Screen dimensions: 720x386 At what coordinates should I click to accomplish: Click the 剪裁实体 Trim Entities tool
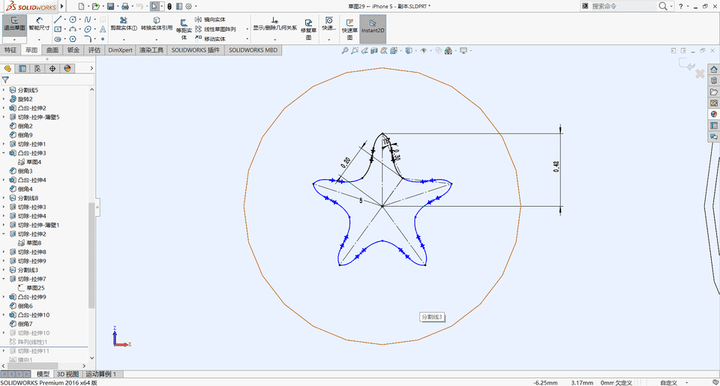tap(124, 24)
